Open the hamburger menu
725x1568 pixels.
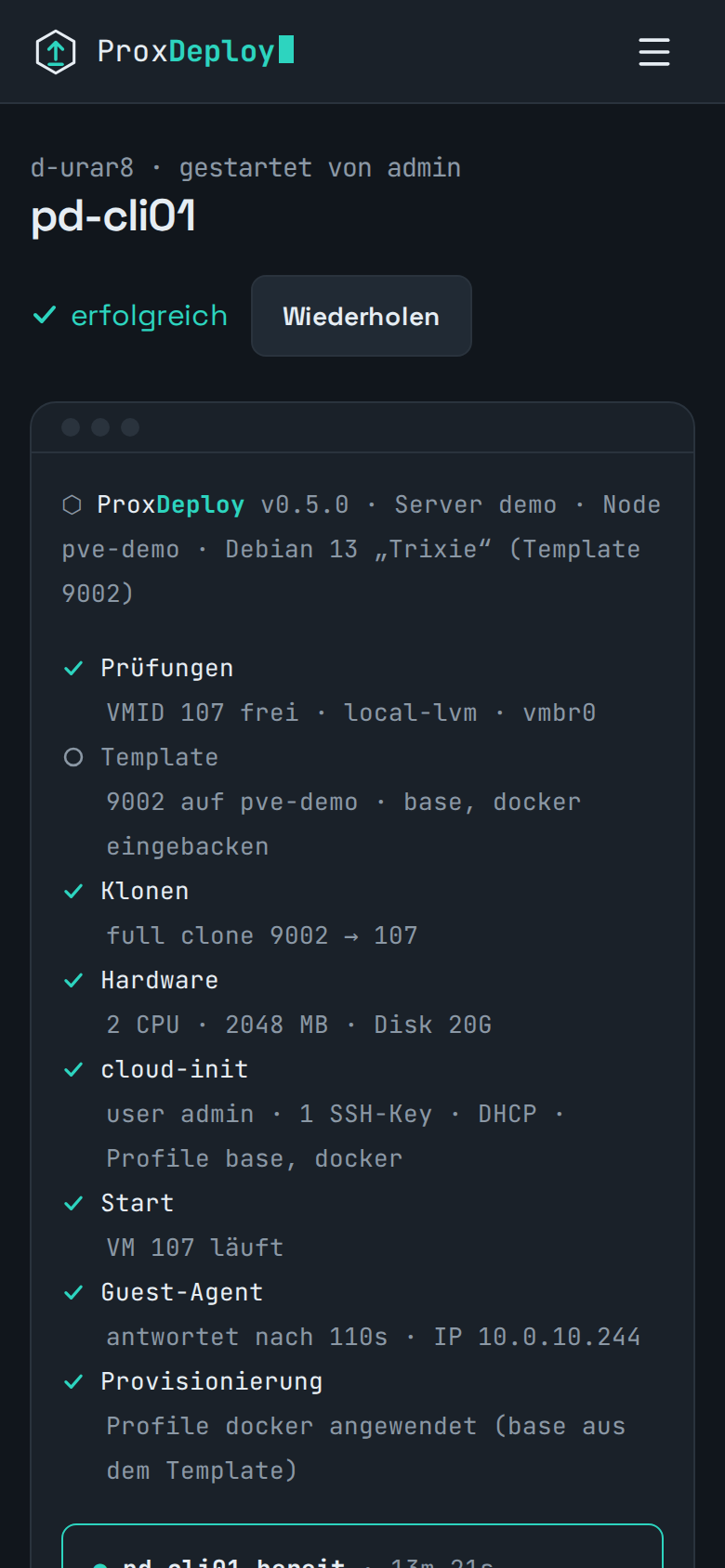(654, 52)
